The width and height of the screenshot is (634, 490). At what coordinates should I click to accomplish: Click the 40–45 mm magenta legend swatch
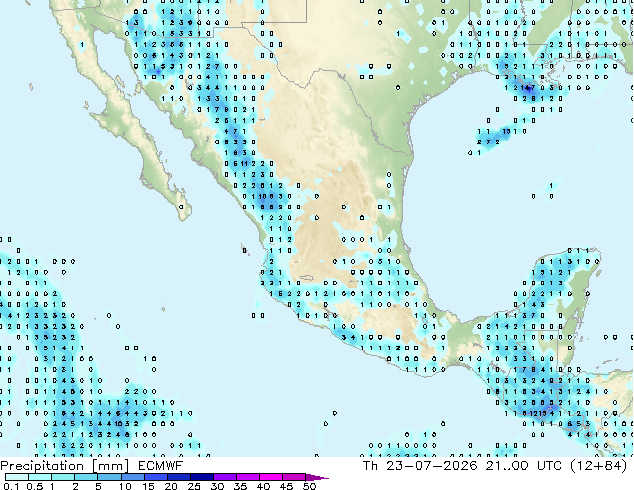tap(271, 477)
